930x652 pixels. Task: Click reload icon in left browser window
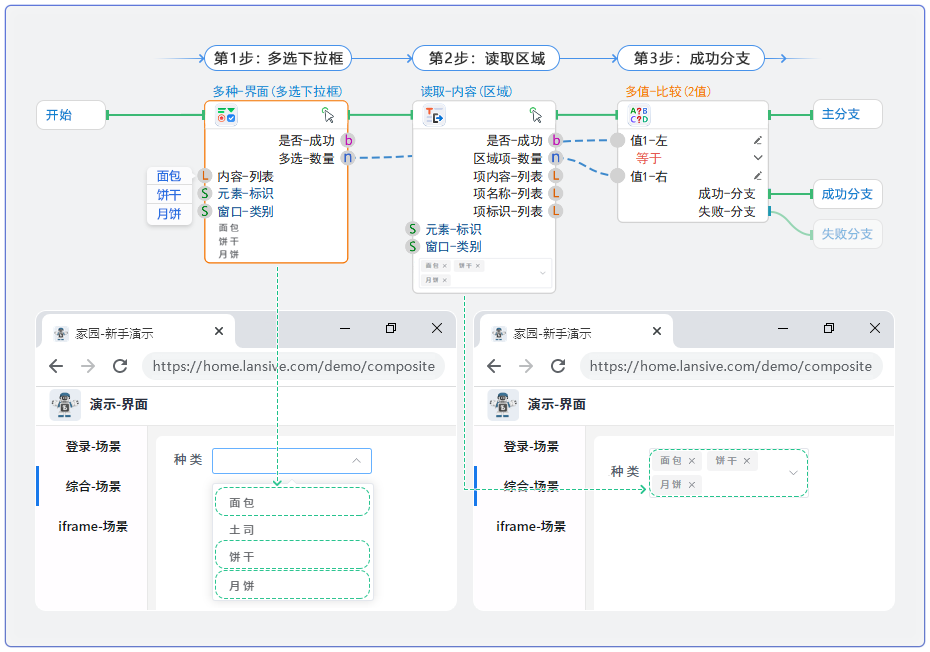pyautogui.click(x=120, y=366)
